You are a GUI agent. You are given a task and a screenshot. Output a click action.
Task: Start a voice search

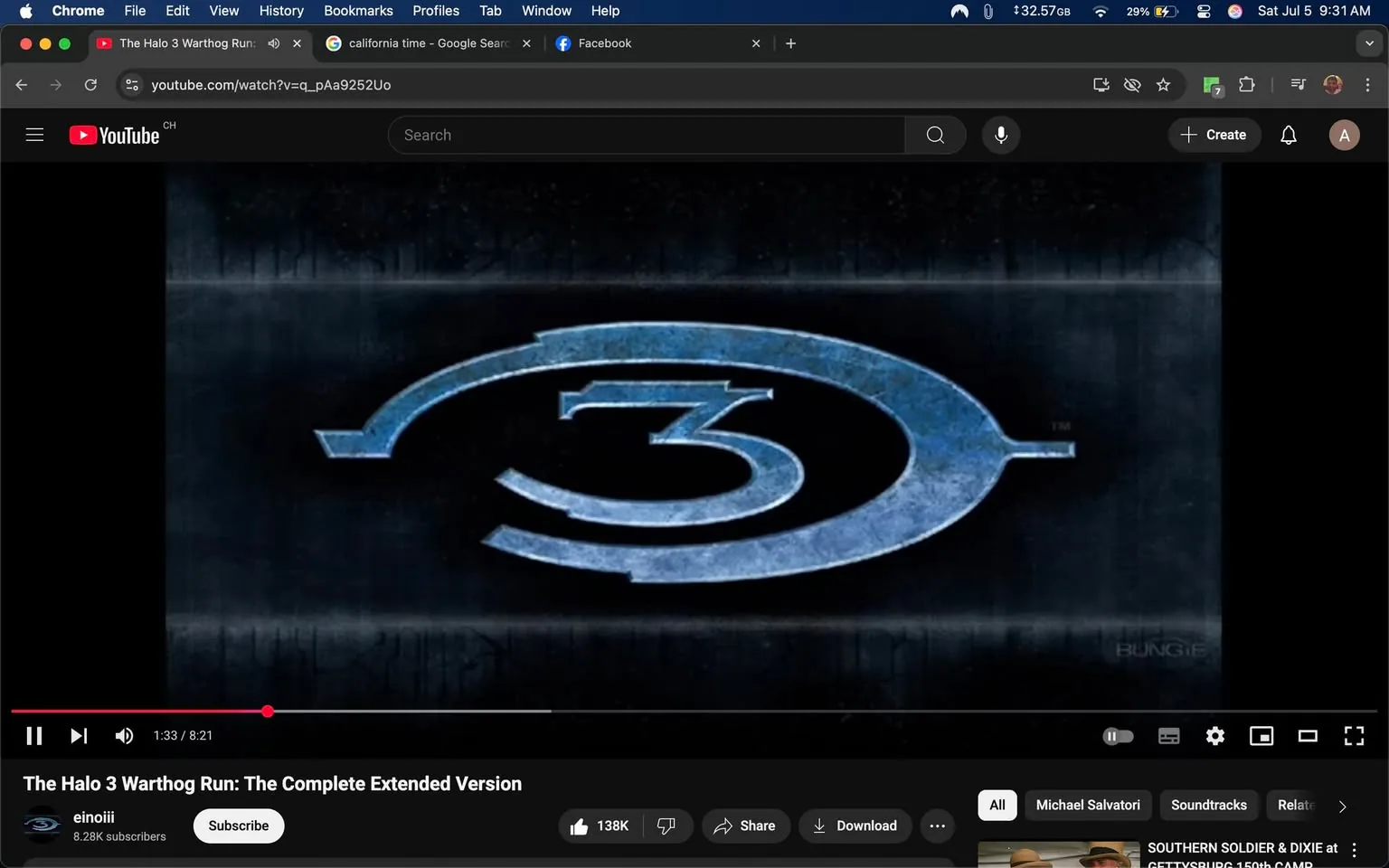(1000, 135)
